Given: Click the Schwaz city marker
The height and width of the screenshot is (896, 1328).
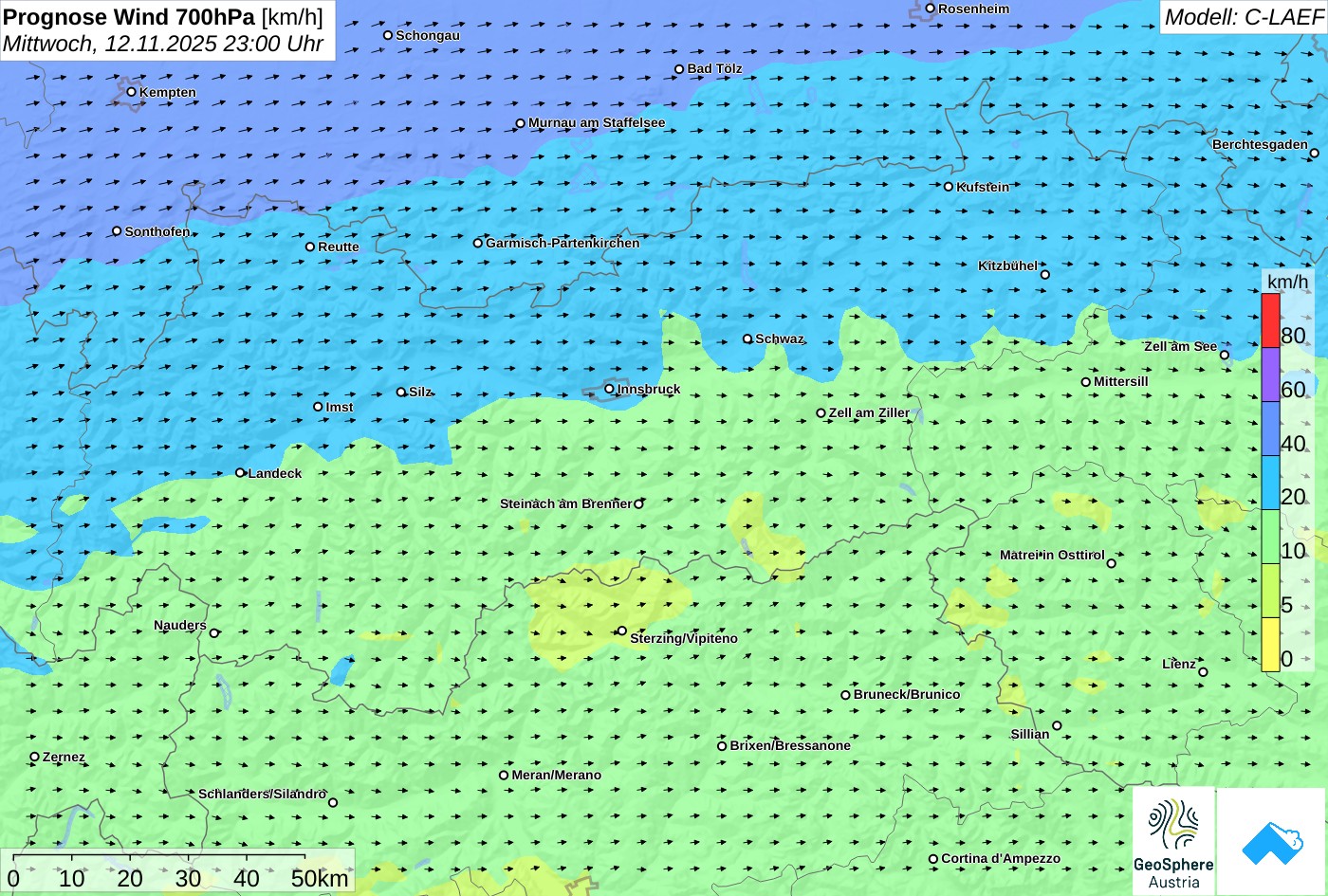Looking at the screenshot, I should pos(747,338).
